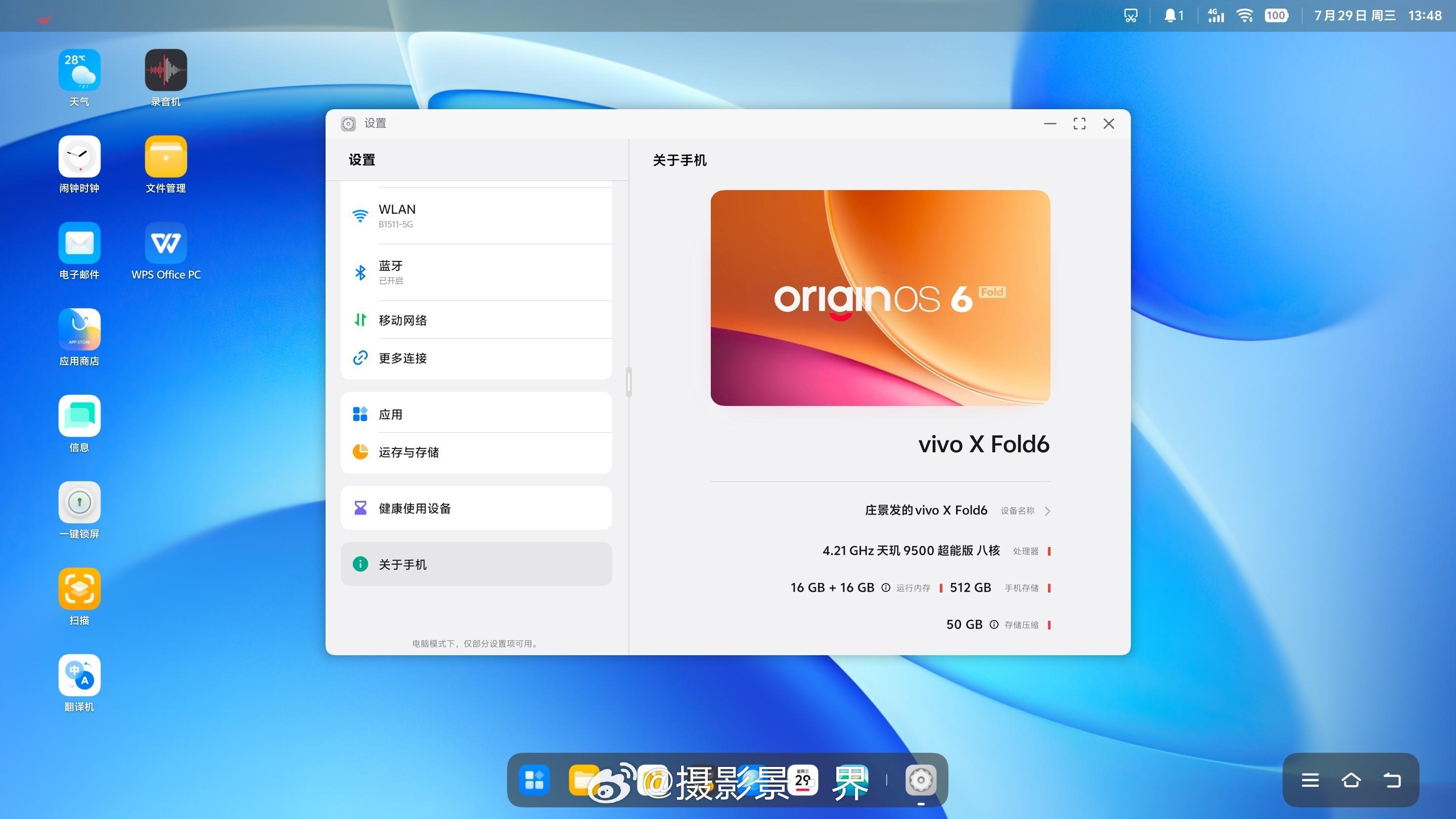Select 移动网络 in the settings list
This screenshot has height=819, width=1456.
click(x=476, y=320)
